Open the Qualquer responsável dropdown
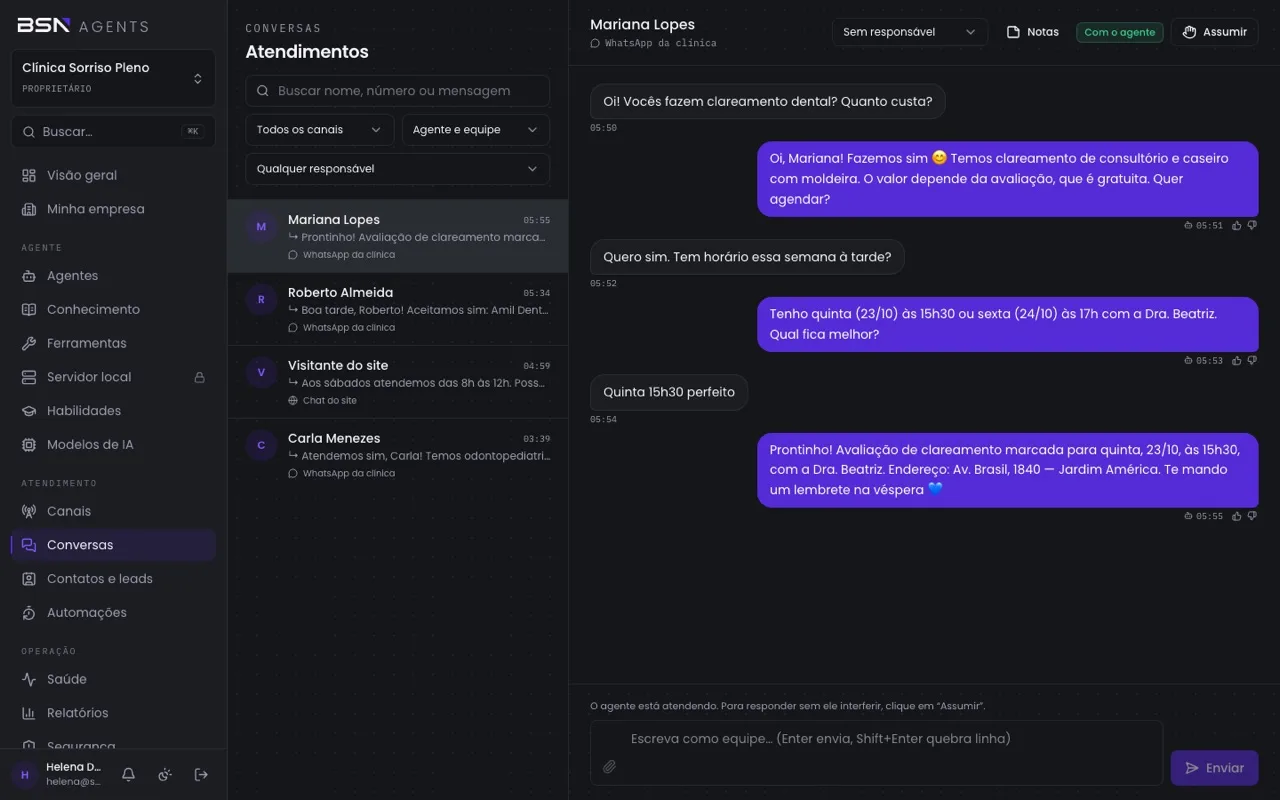Screen dimensions: 1280x800 pyautogui.click(x=398, y=169)
